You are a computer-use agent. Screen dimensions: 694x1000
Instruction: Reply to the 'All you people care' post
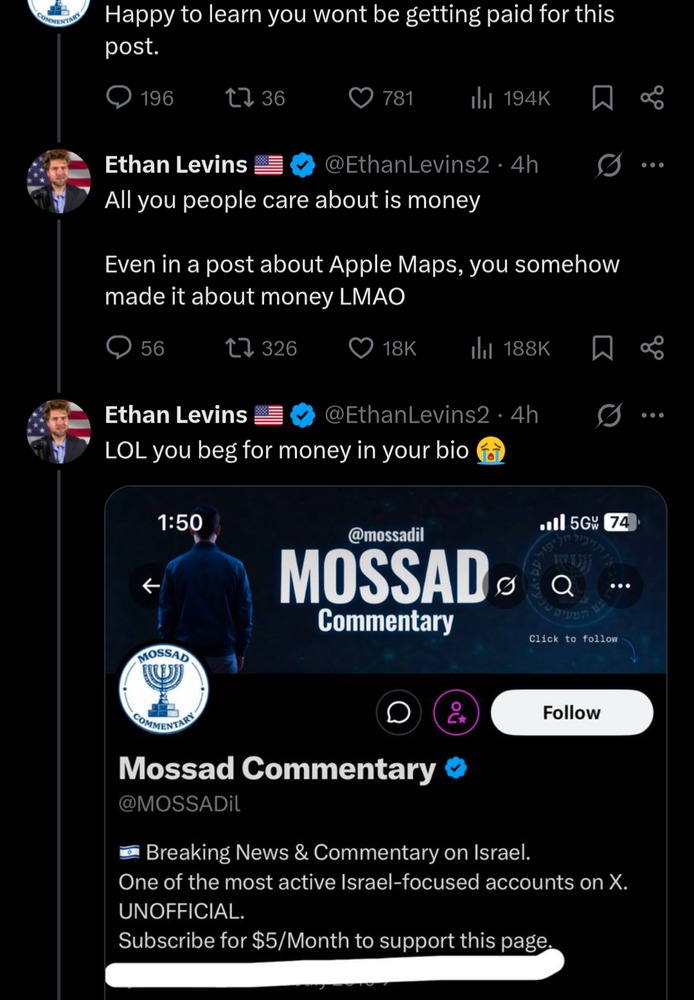pyautogui.click(x=122, y=348)
